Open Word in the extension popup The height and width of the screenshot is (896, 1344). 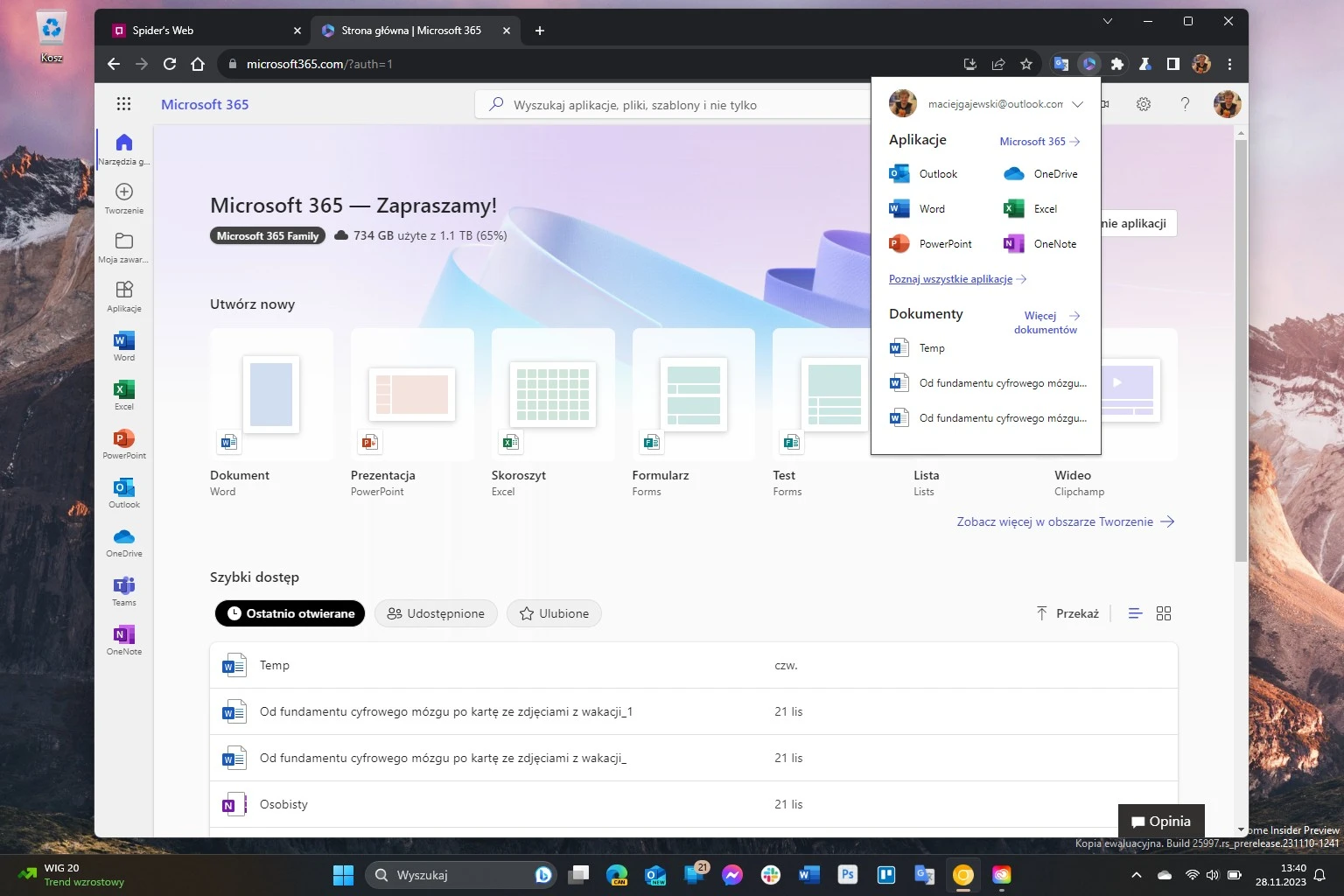click(917, 208)
